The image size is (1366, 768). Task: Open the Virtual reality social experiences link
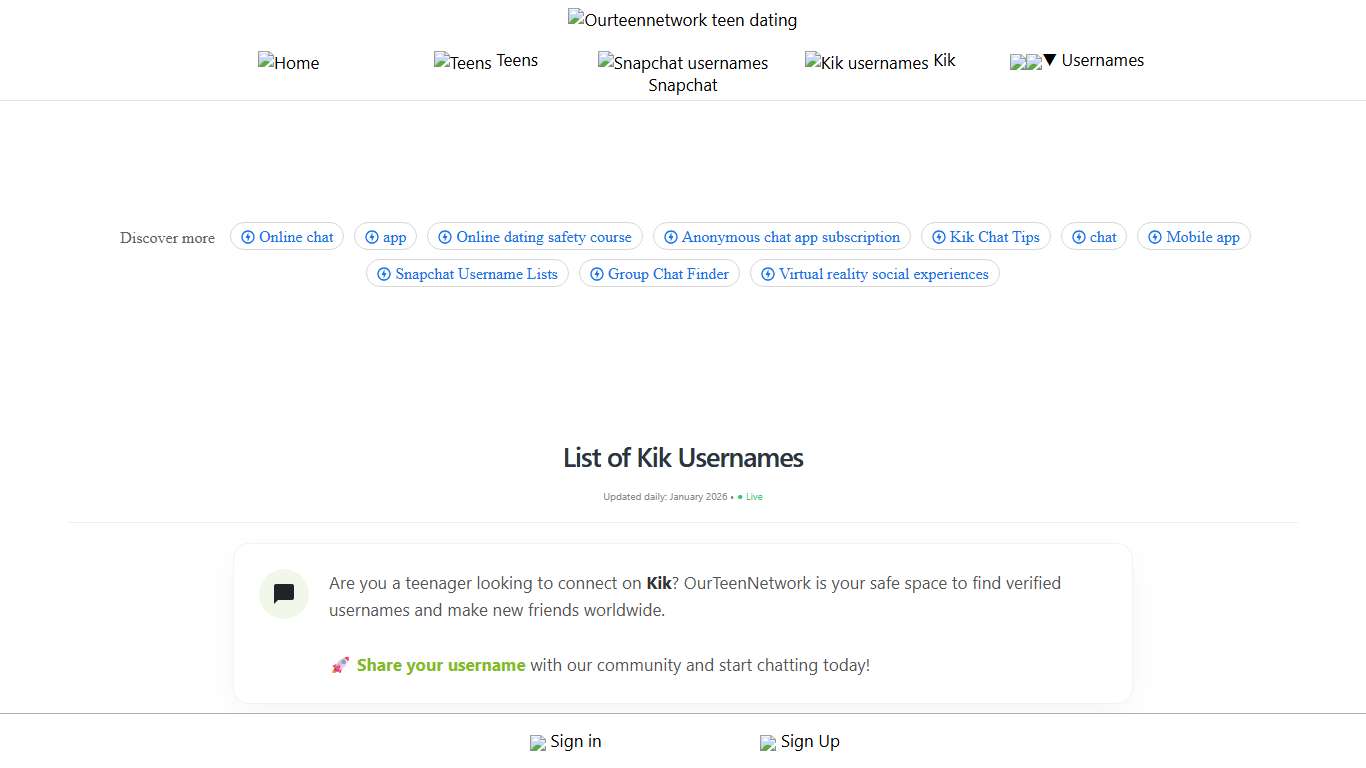(x=874, y=273)
